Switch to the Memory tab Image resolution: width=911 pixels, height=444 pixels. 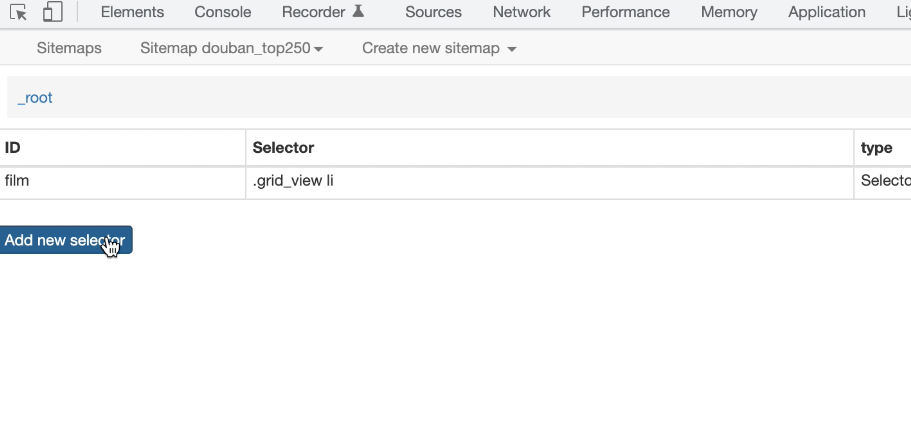click(729, 12)
